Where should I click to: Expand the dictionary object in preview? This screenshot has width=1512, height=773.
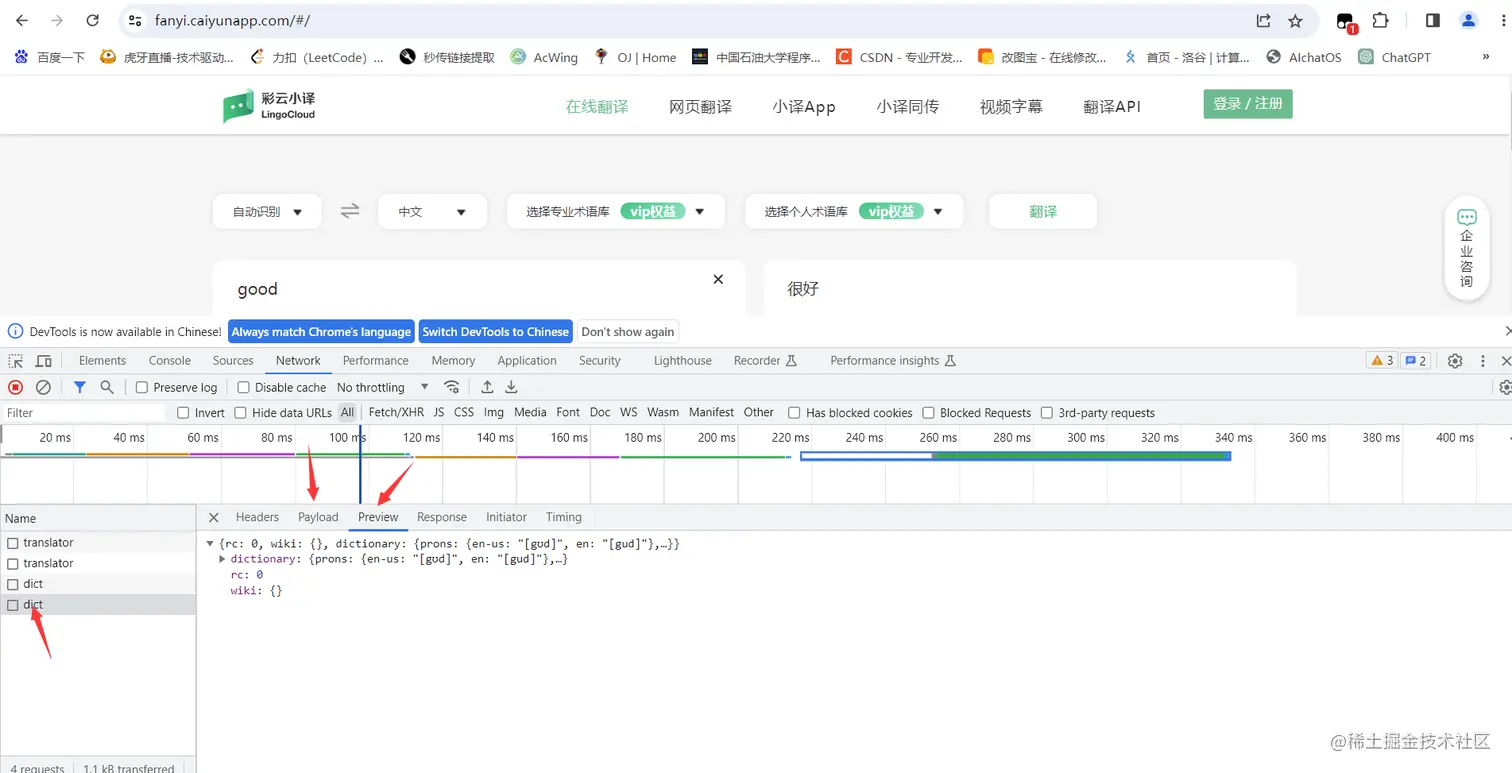point(222,559)
